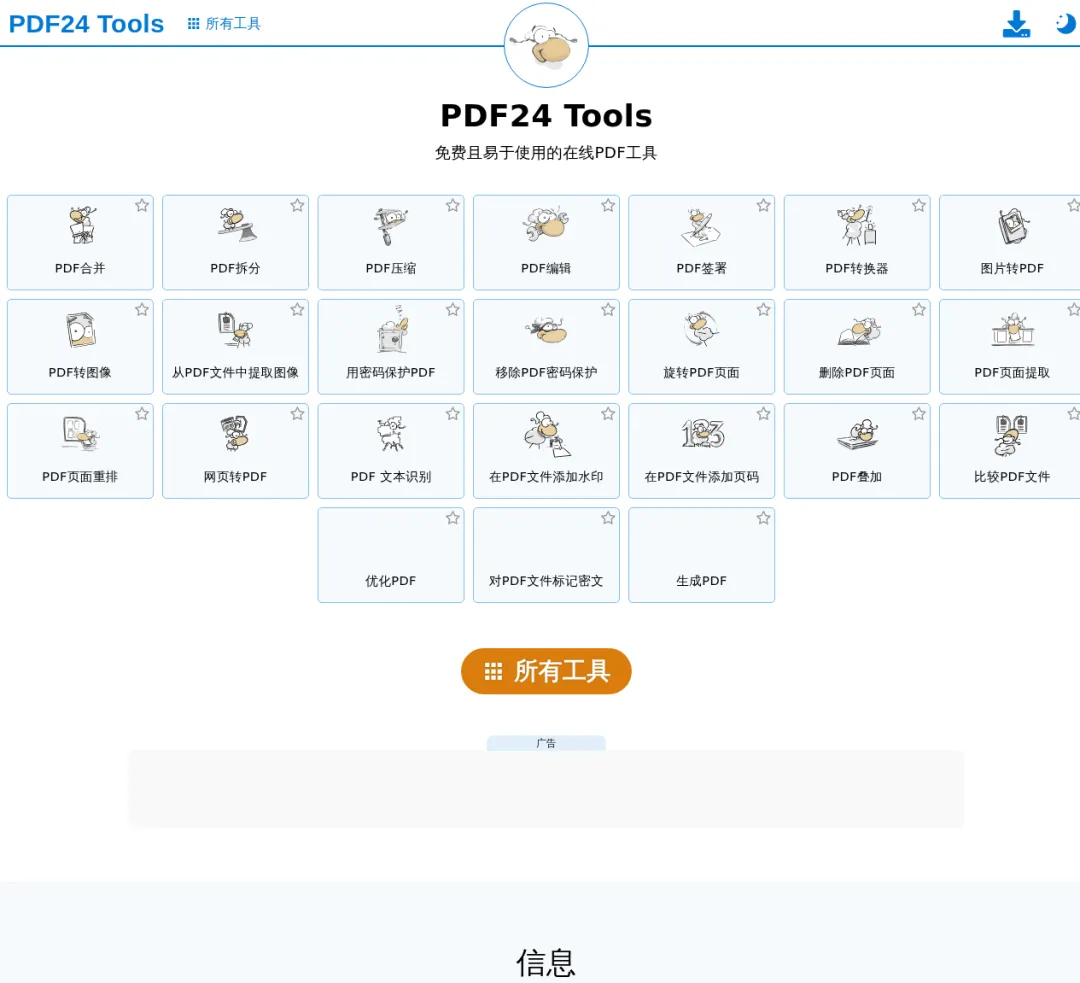Click the orange 所有工具 button
This screenshot has width=1080, height=983.
[546, 671]
